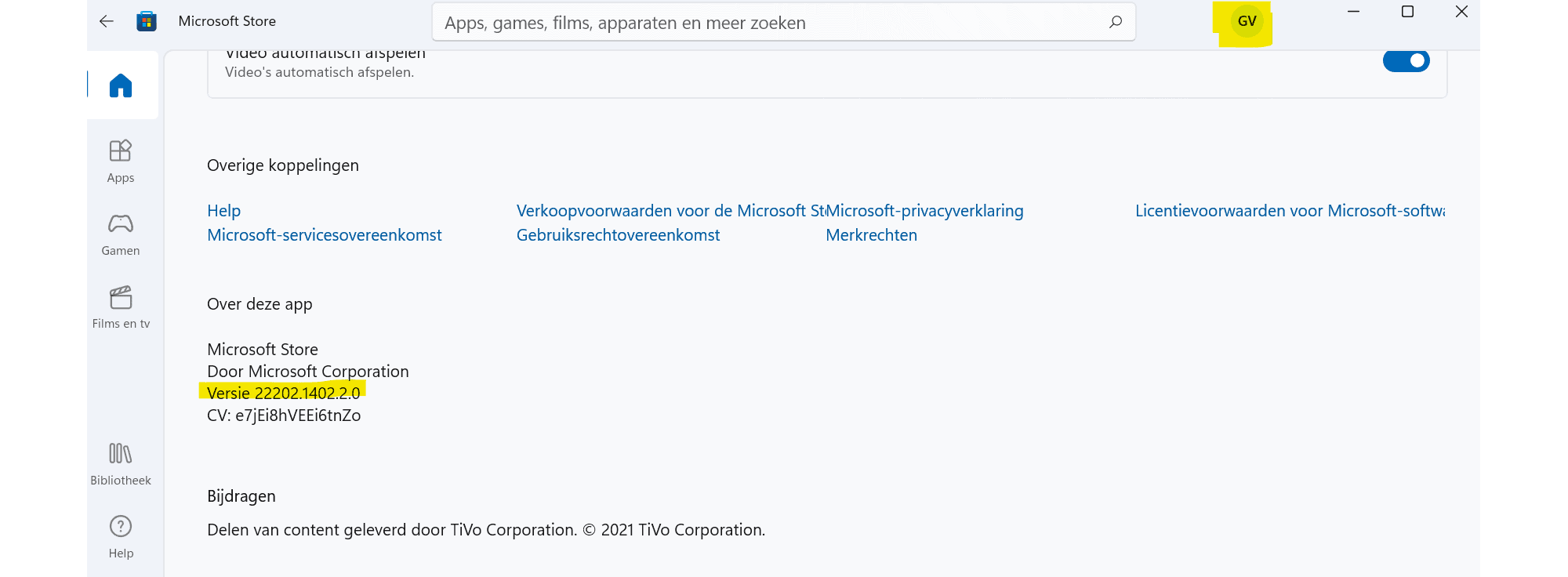Disable video's automatisch afspelen toggle

pyautogui.click(x=1406, y=60)
